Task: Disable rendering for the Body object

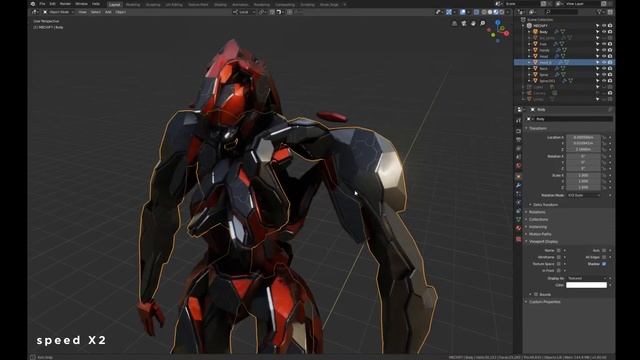Action: 610,31
